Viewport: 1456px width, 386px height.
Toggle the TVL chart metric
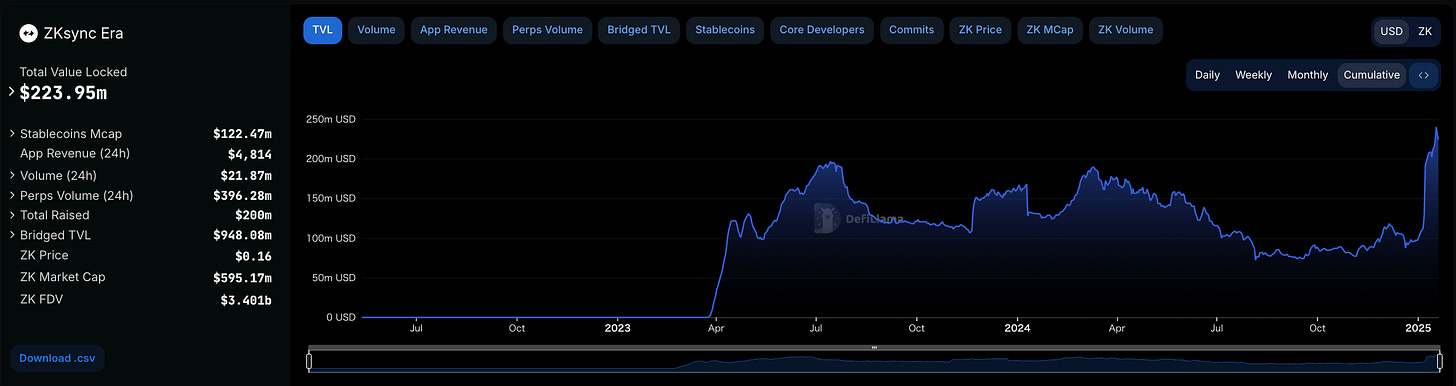(322, 30)
